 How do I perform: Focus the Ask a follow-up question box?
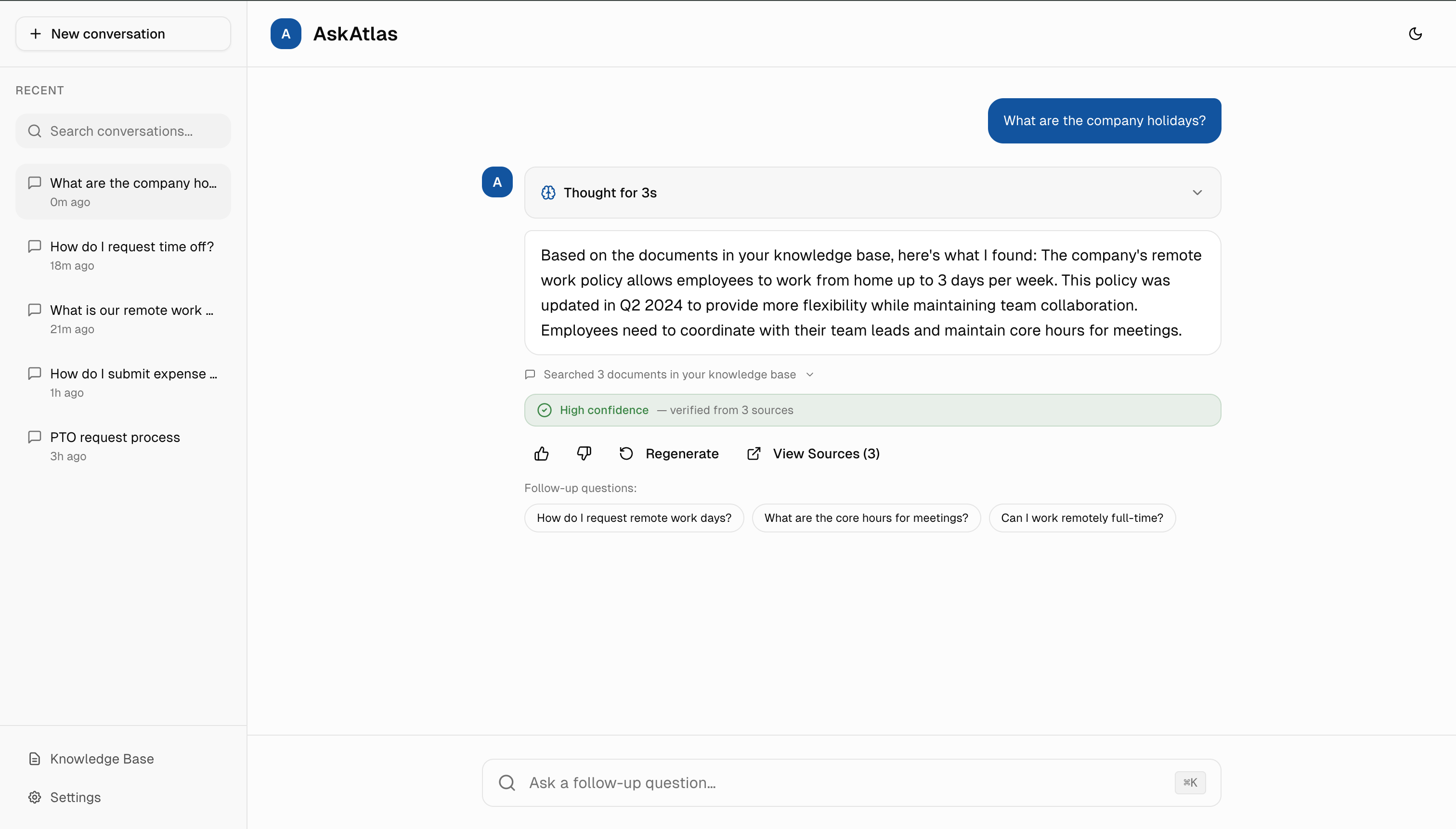pos(843,783)
